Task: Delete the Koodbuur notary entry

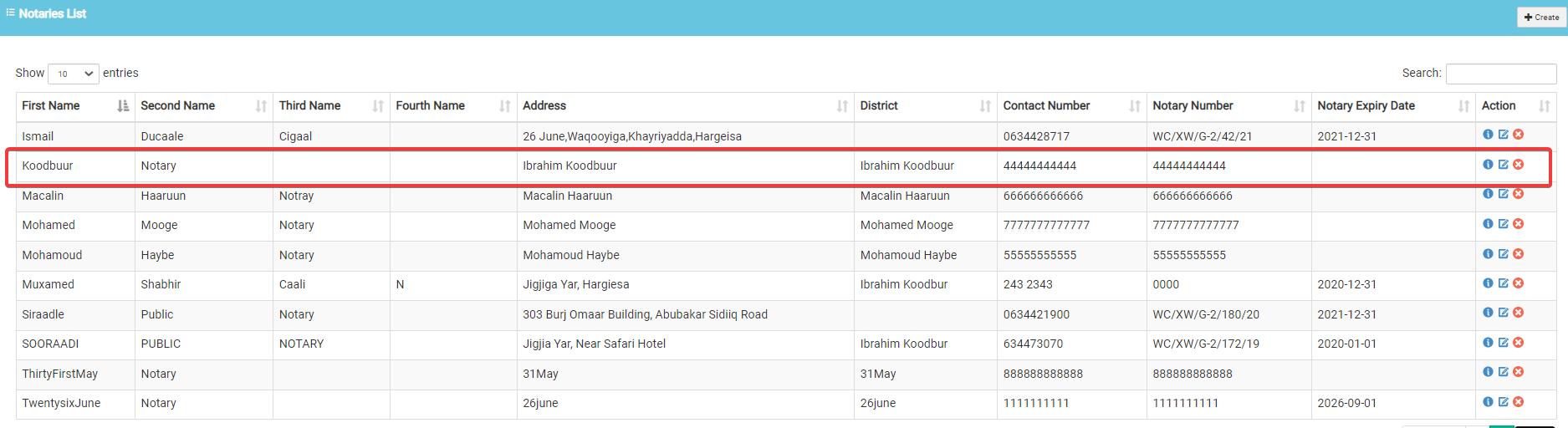Action: point(1518,165)
